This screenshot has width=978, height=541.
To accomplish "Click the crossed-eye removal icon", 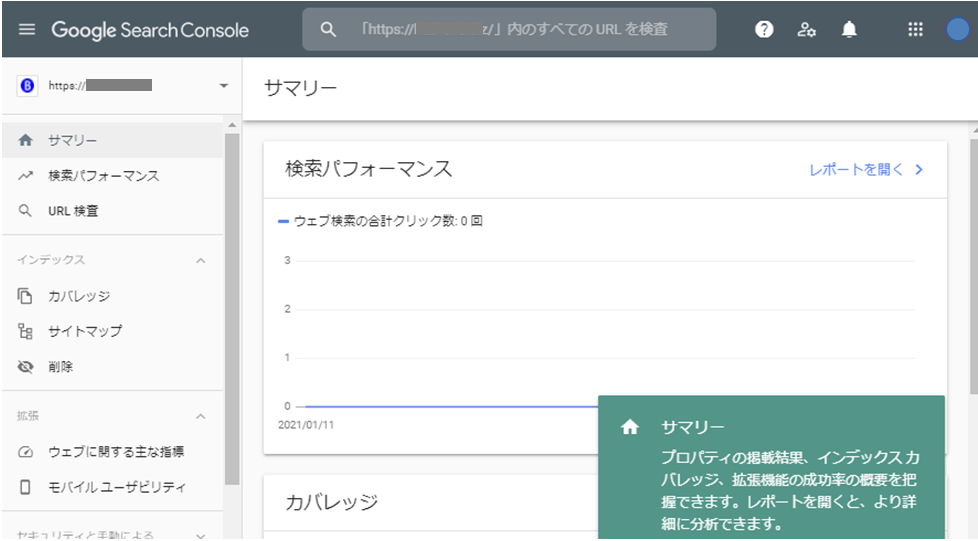I will pyautogui.click(x=25, y=367).
